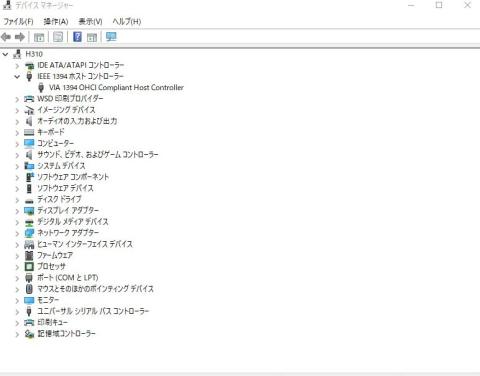The image size is (480, 376).
Task: Click the ディスク ドライブ icon
Action: point(29,200)
